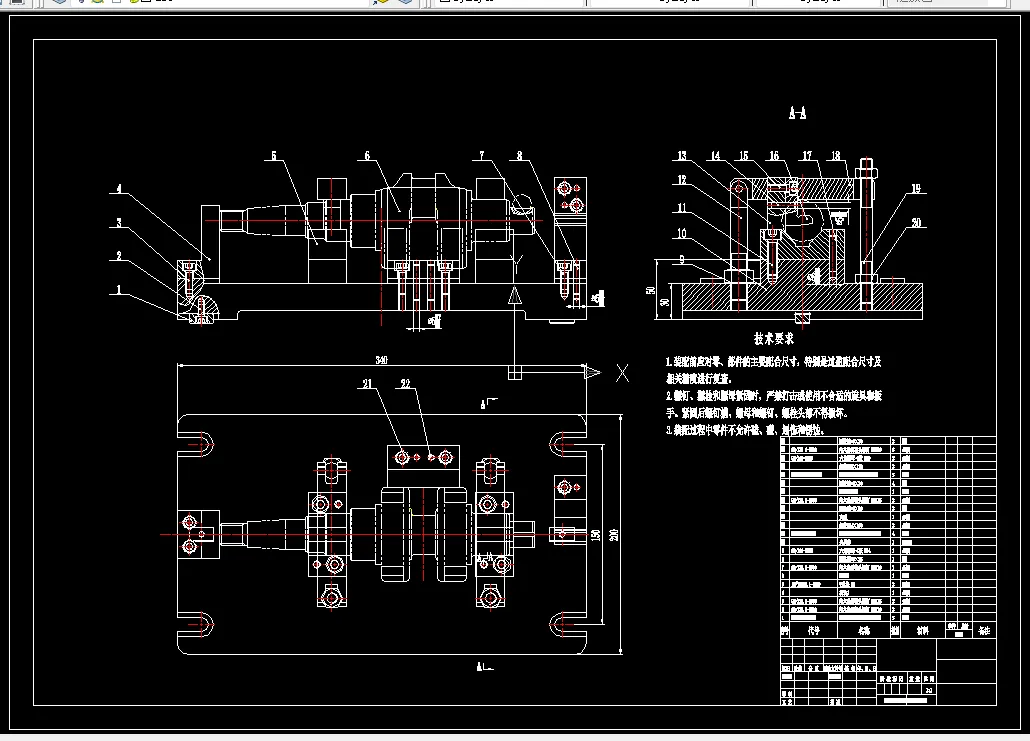
Task: Click the X axis label of UCS
Action: [x=622, y=373]
